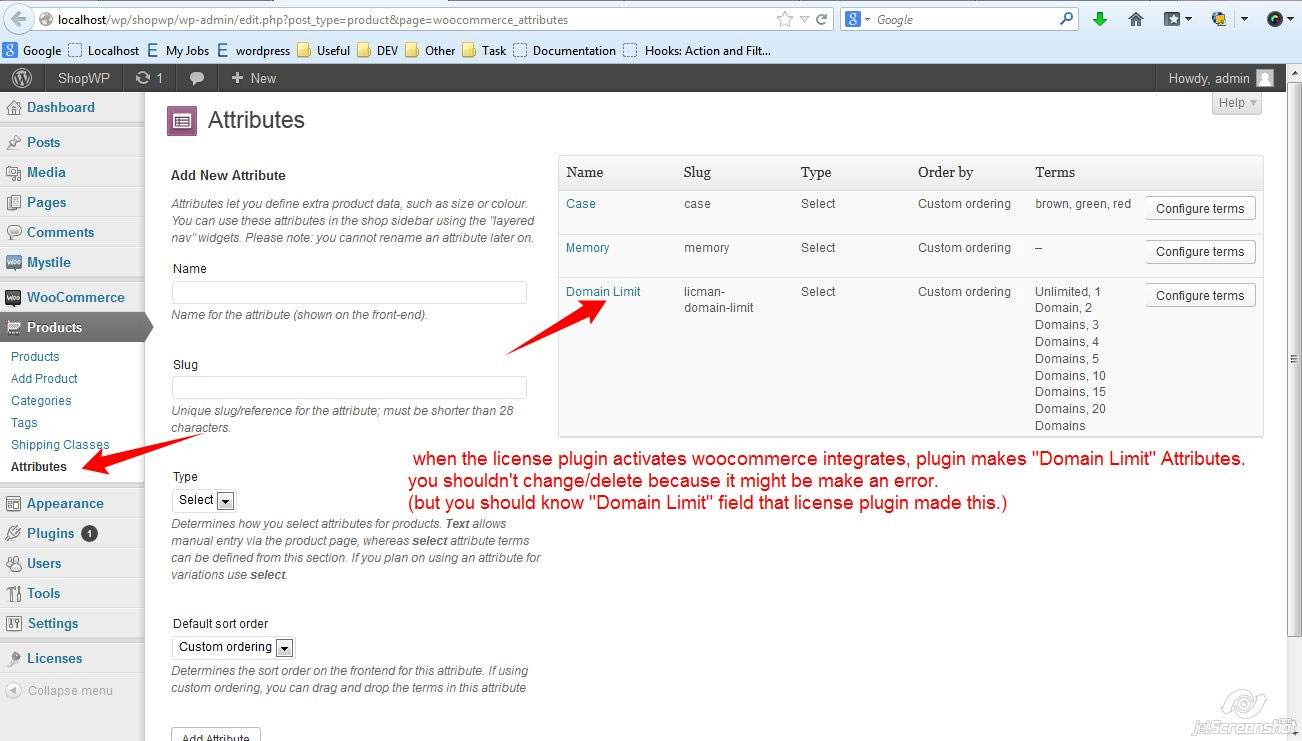
Task: Click the Users sidebar icon
Action: (x=14, y=563)
